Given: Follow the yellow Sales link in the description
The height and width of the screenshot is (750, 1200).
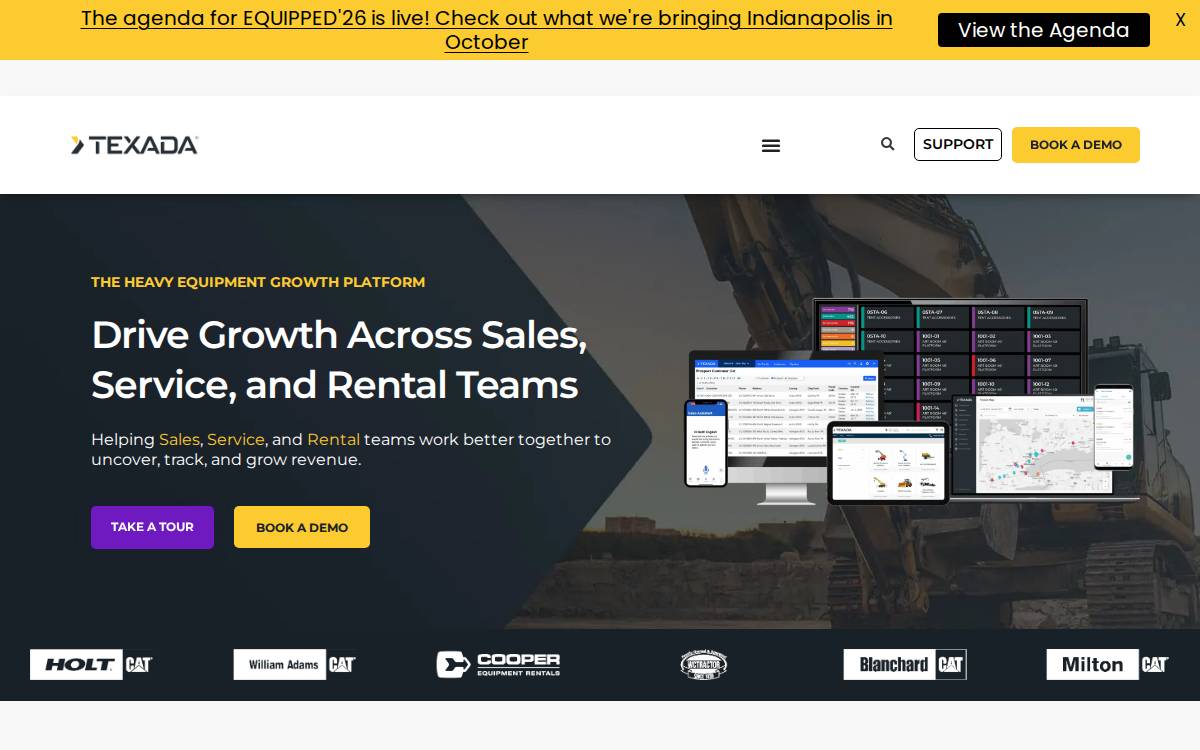Looking at the screenshot, I should 179,439.
